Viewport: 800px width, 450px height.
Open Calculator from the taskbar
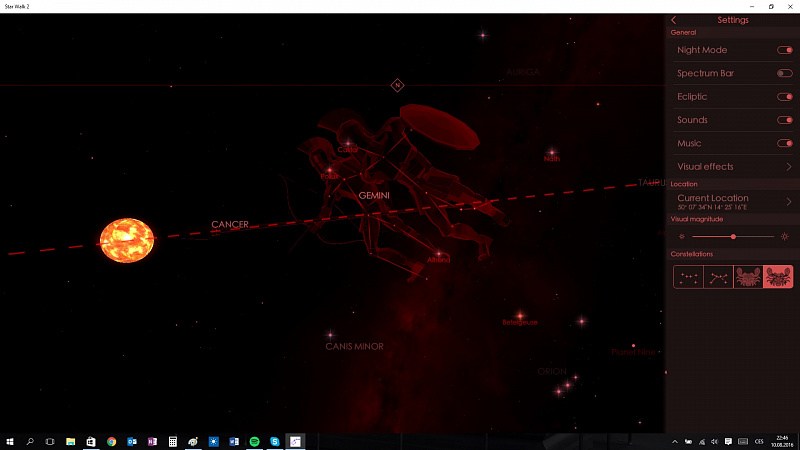(x=172, y=442)
